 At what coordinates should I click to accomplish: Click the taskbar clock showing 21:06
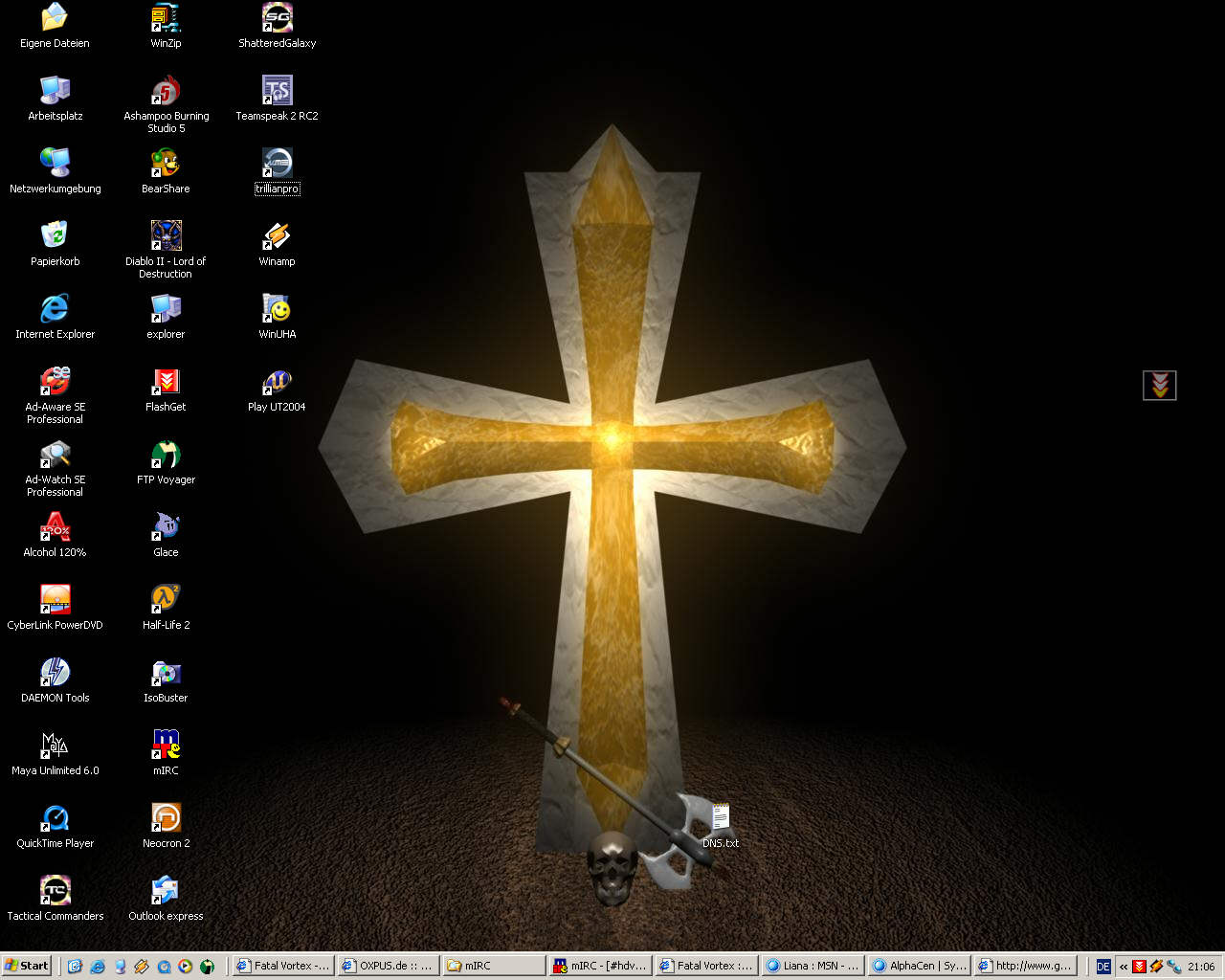1201,967
